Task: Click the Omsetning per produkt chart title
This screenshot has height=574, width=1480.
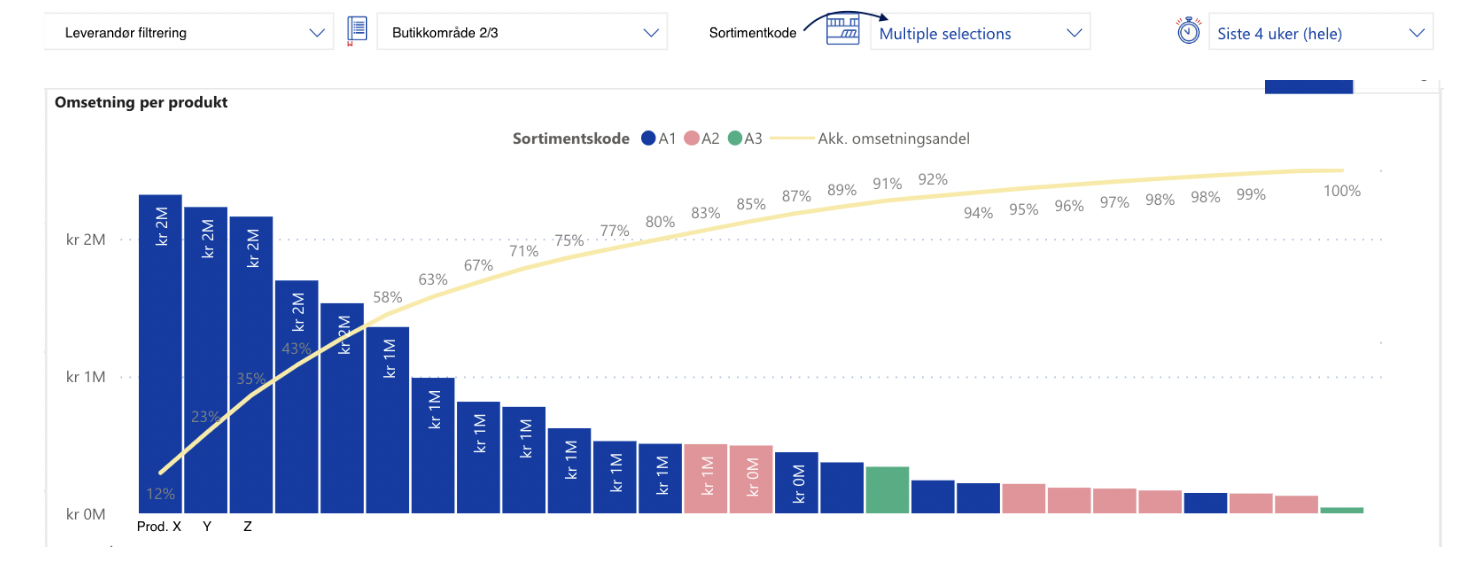Action: point(141,102)
